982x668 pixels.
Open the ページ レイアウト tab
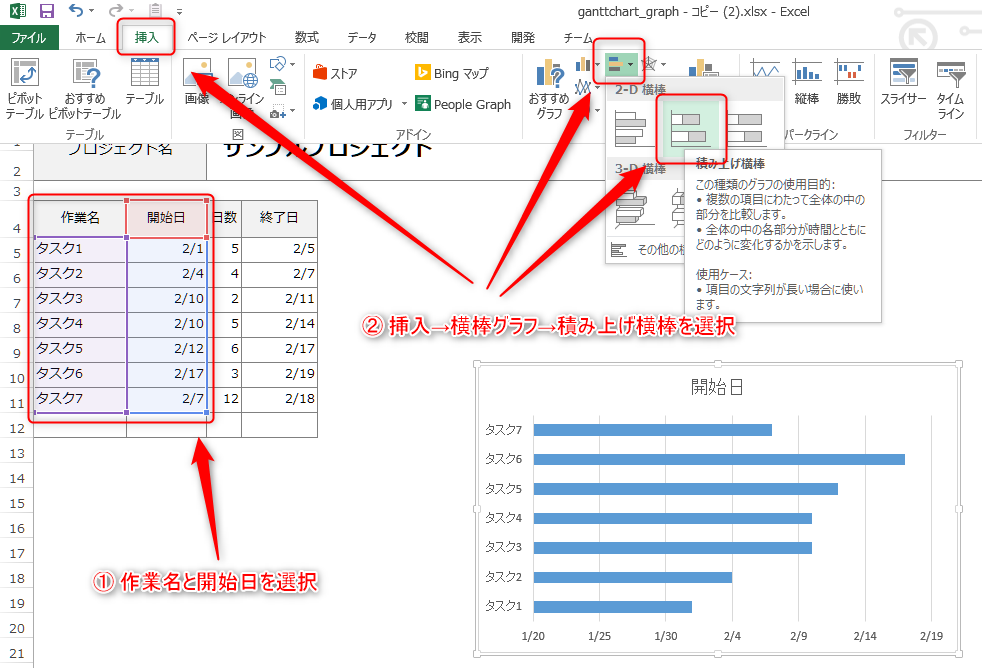click(x=227, y=37)
